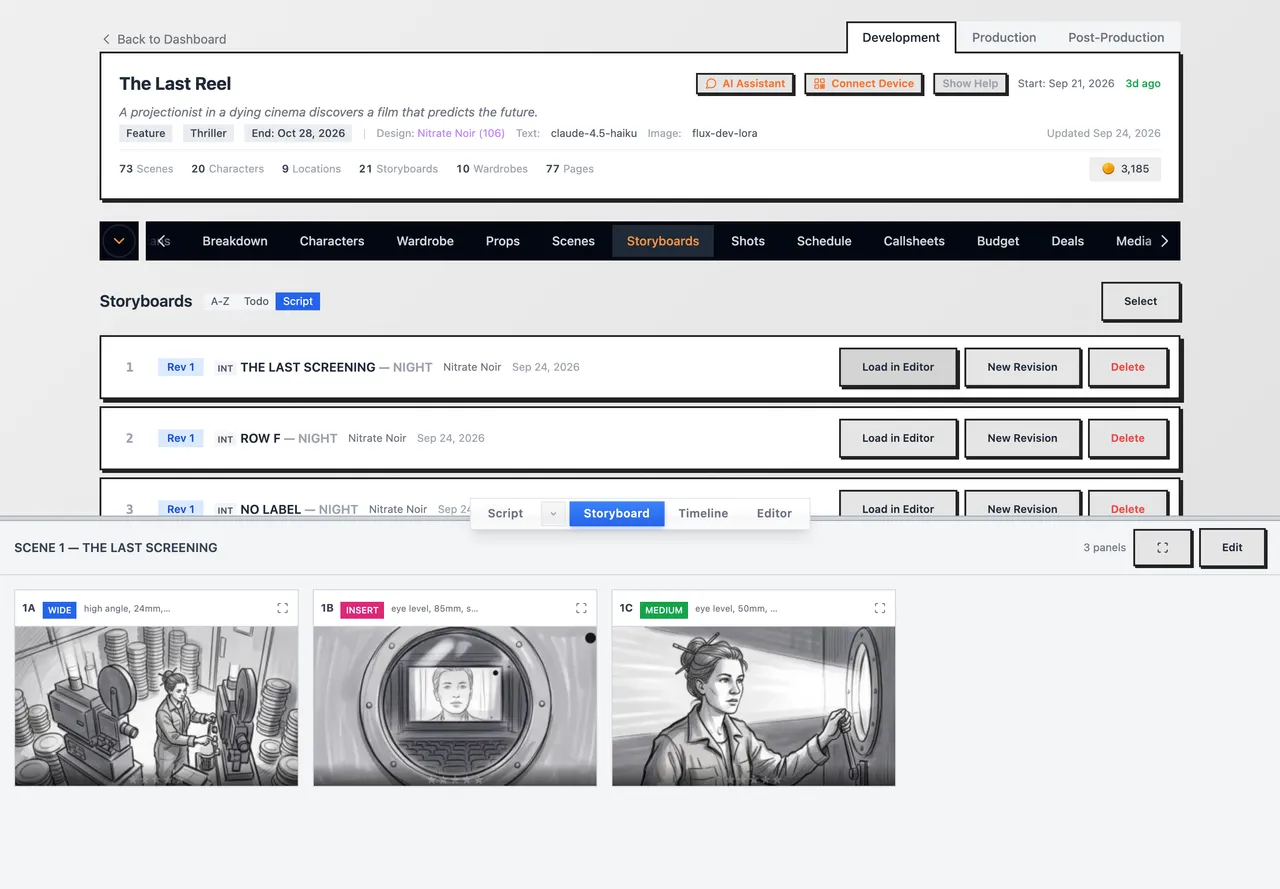Open the Budget section
Image resolution: width=1280 pixels, height=889 pixels.
click(x=998, y=241)
